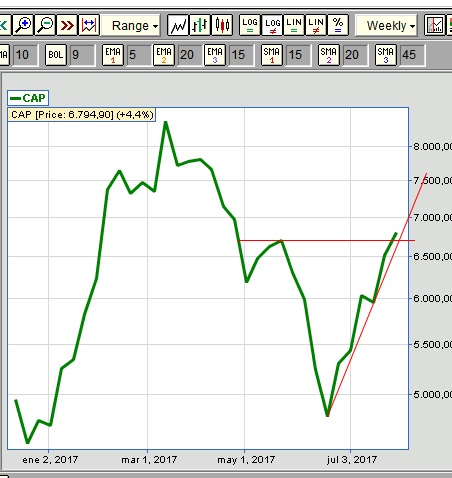The width and height of the screenshot is (452, 478).
Task: Open the Weekly period dropdown
Action: point(387,25)
